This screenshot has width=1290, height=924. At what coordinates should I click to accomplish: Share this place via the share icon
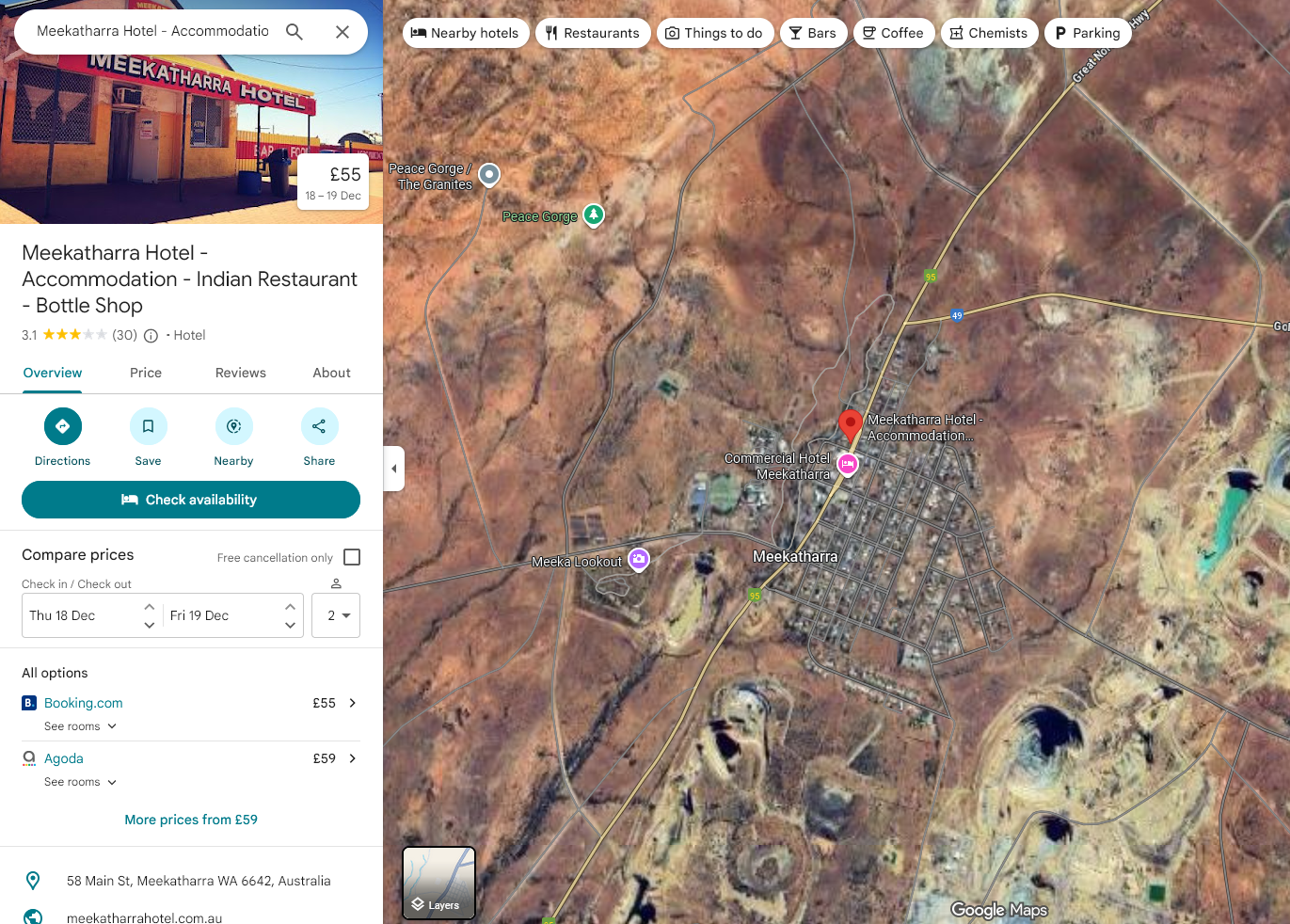click(320, 426)
